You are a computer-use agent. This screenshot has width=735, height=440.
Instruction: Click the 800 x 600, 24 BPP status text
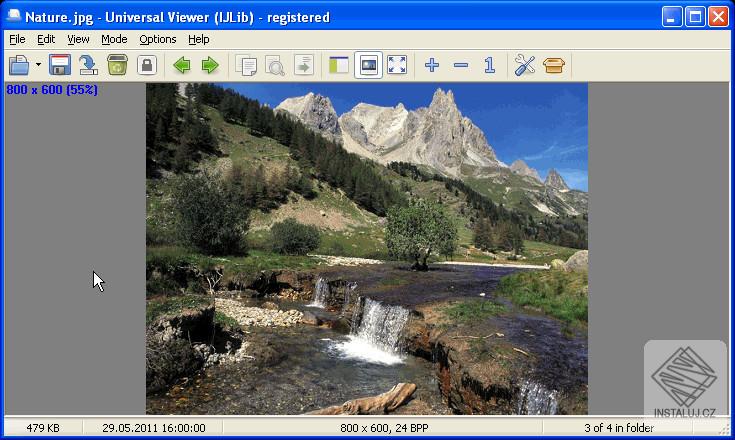[x=384, y=428]
